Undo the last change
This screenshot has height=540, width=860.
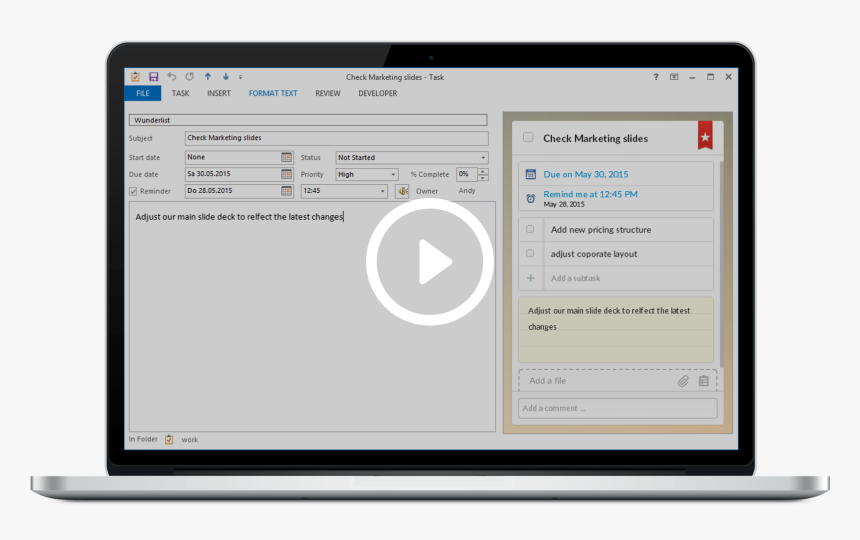172,77
